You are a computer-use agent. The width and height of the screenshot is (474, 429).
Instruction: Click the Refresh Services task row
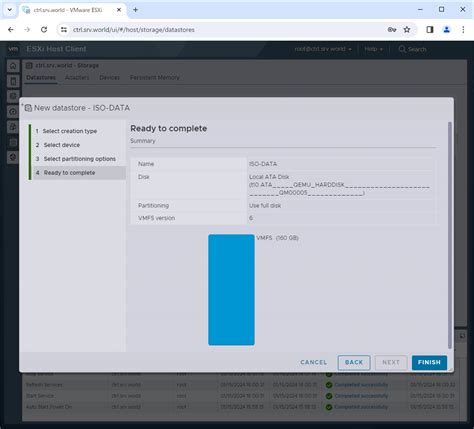point(240,385)
